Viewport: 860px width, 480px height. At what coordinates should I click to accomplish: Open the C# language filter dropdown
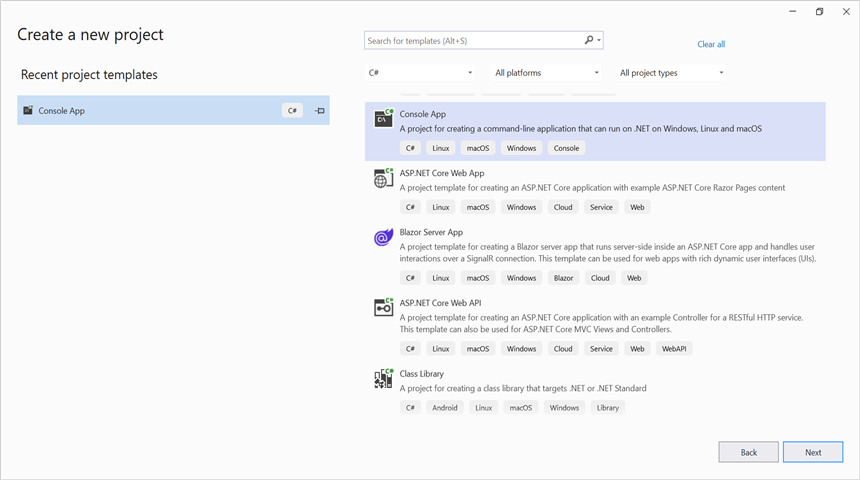point(421,73)
